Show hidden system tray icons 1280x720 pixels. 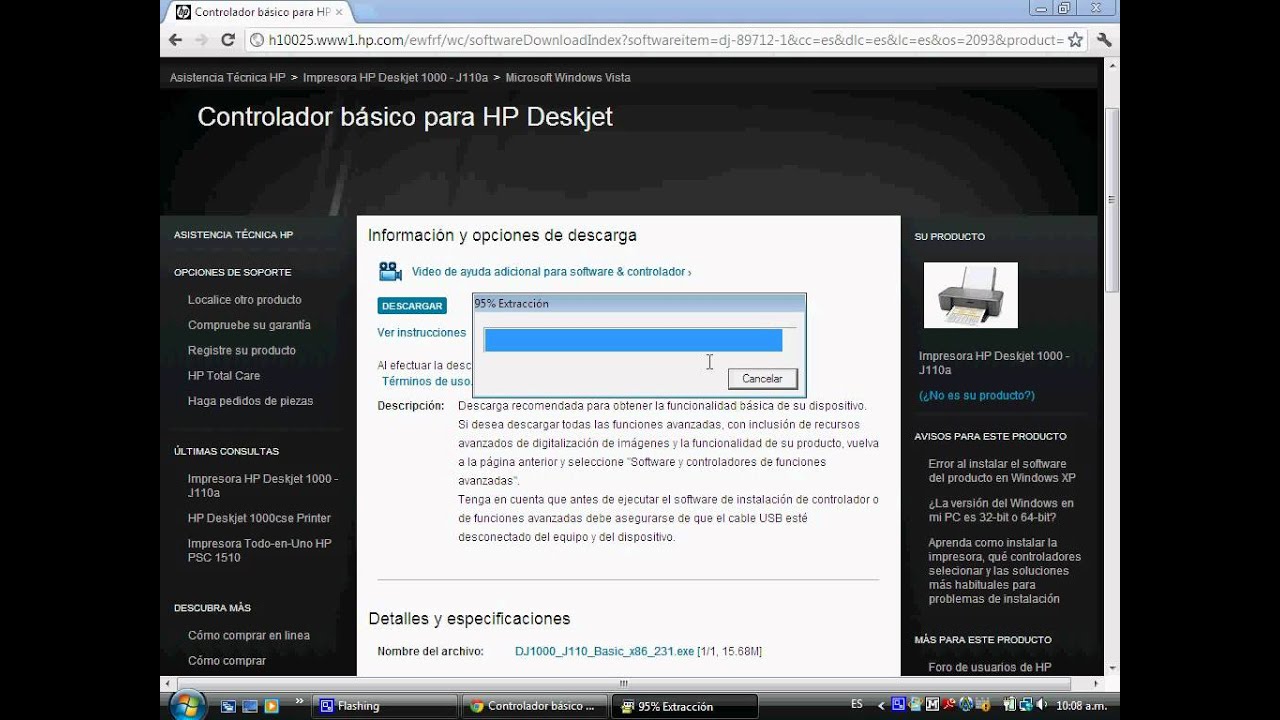[883, 706]
